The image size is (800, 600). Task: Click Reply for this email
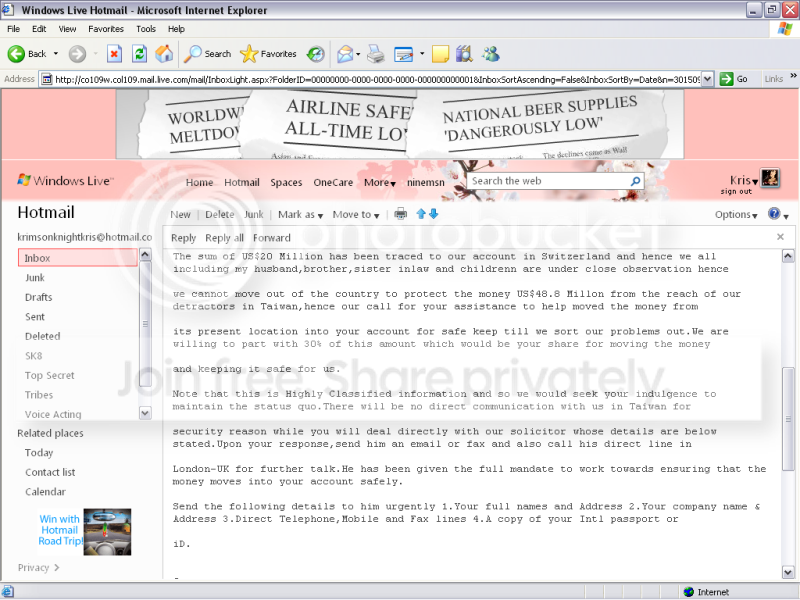pyautogui.click(x=183, y=238)
